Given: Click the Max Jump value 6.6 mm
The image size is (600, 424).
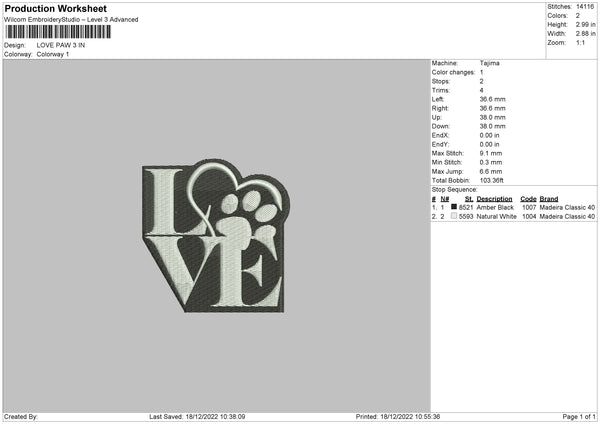Looking at the screenshot, I should coord(491,171).
